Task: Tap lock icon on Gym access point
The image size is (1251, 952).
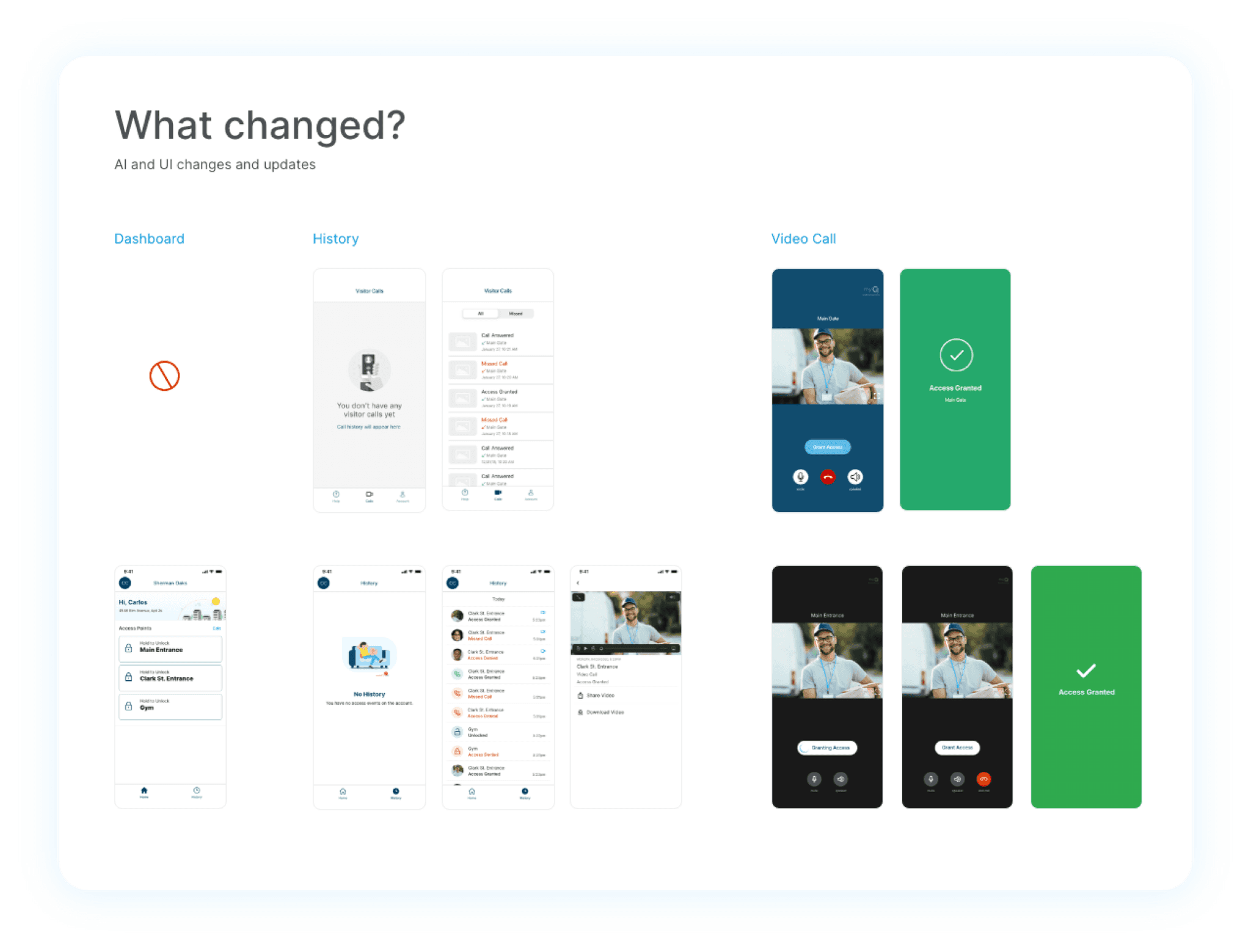Action: pyautogui.click(x=128, y=707)
